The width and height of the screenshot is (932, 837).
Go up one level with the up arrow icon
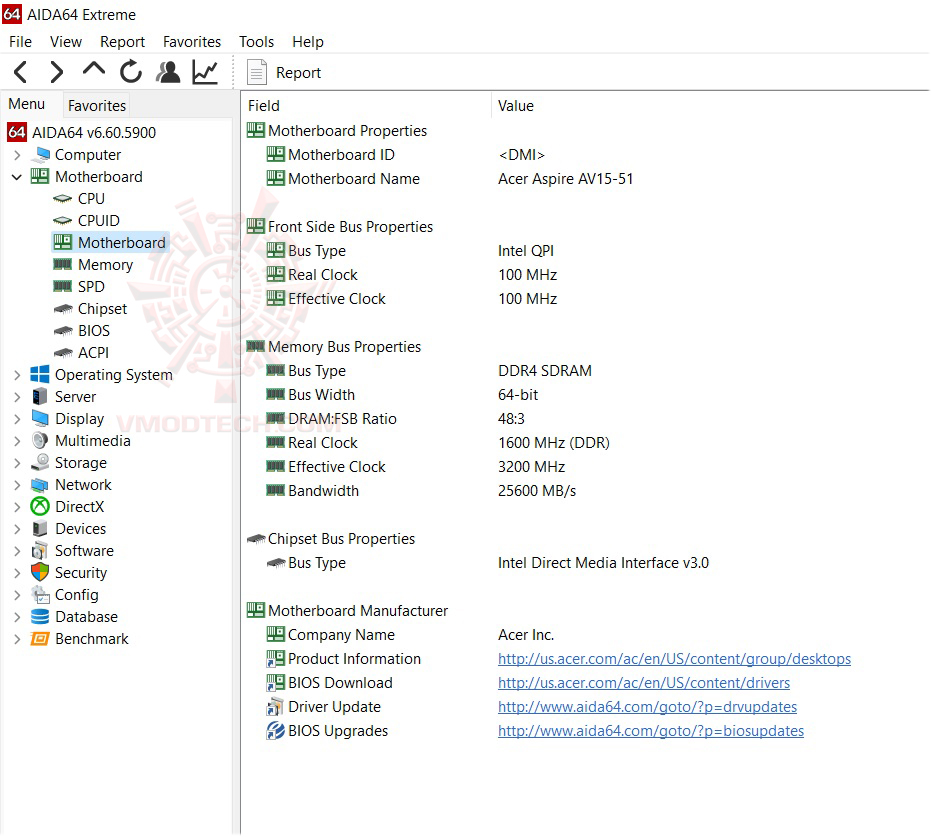[93, 70]
